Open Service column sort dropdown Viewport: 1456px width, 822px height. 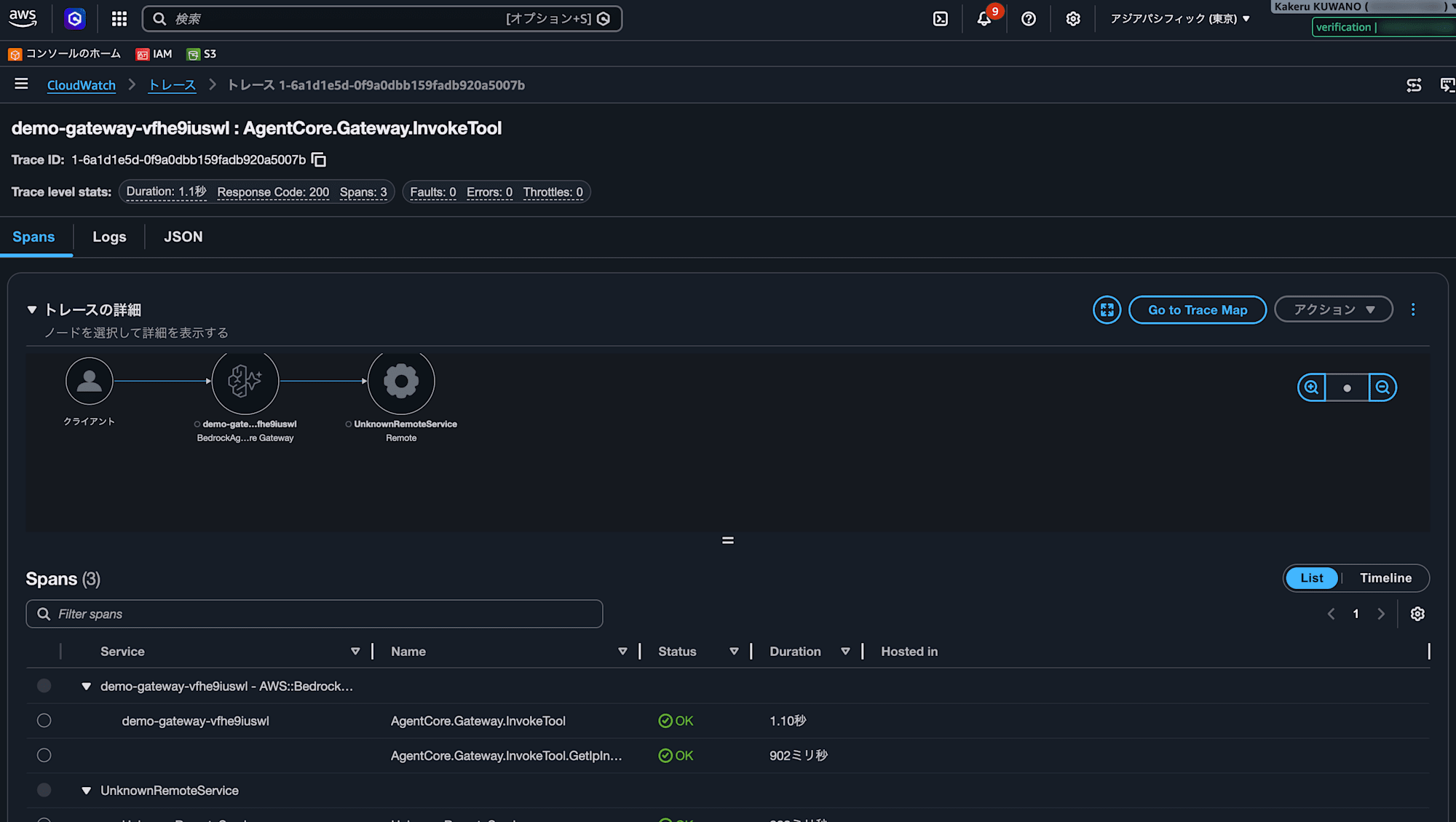355,652
